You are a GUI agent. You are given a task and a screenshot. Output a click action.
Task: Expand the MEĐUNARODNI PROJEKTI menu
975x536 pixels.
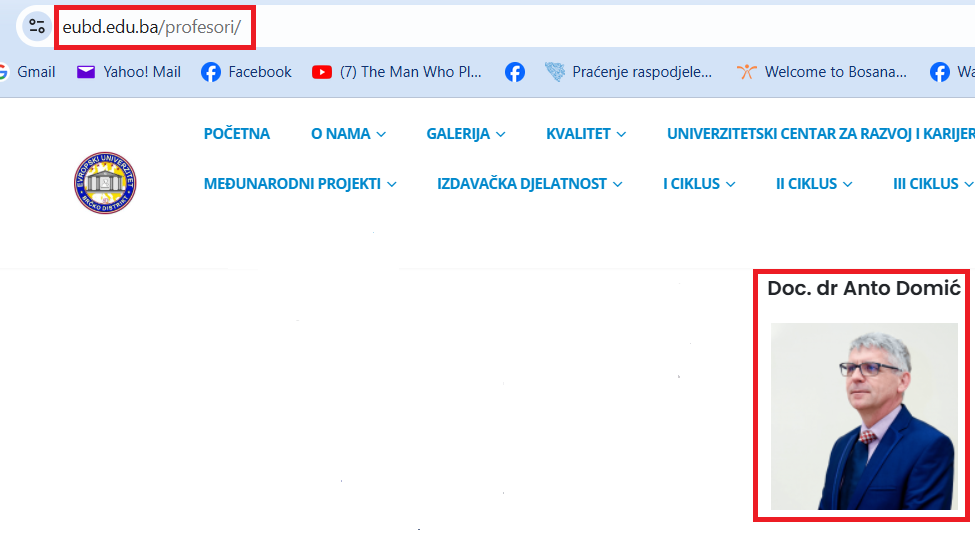[x=300, y=184]
